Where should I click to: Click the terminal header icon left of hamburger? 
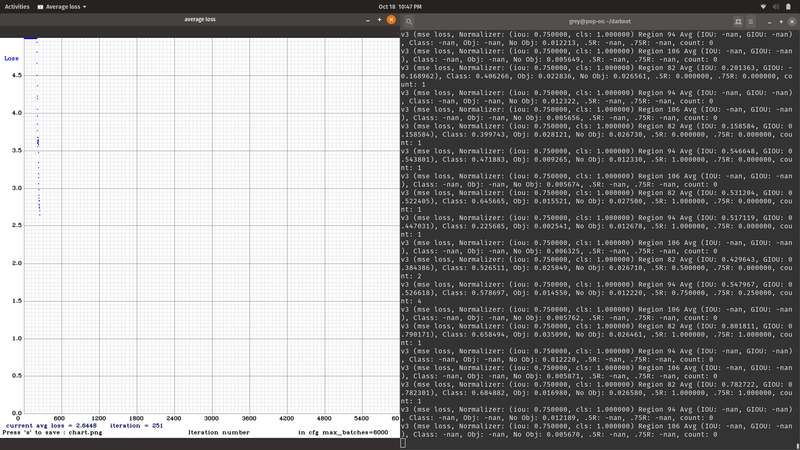tap(738, 20)
